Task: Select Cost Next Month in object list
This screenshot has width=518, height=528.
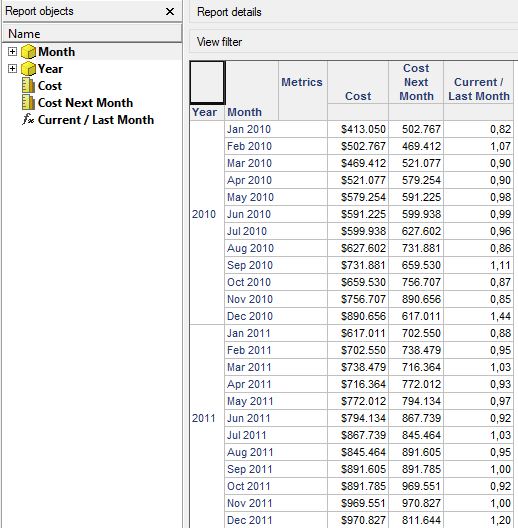Action: pyautogui.click(x=85, y=103)
